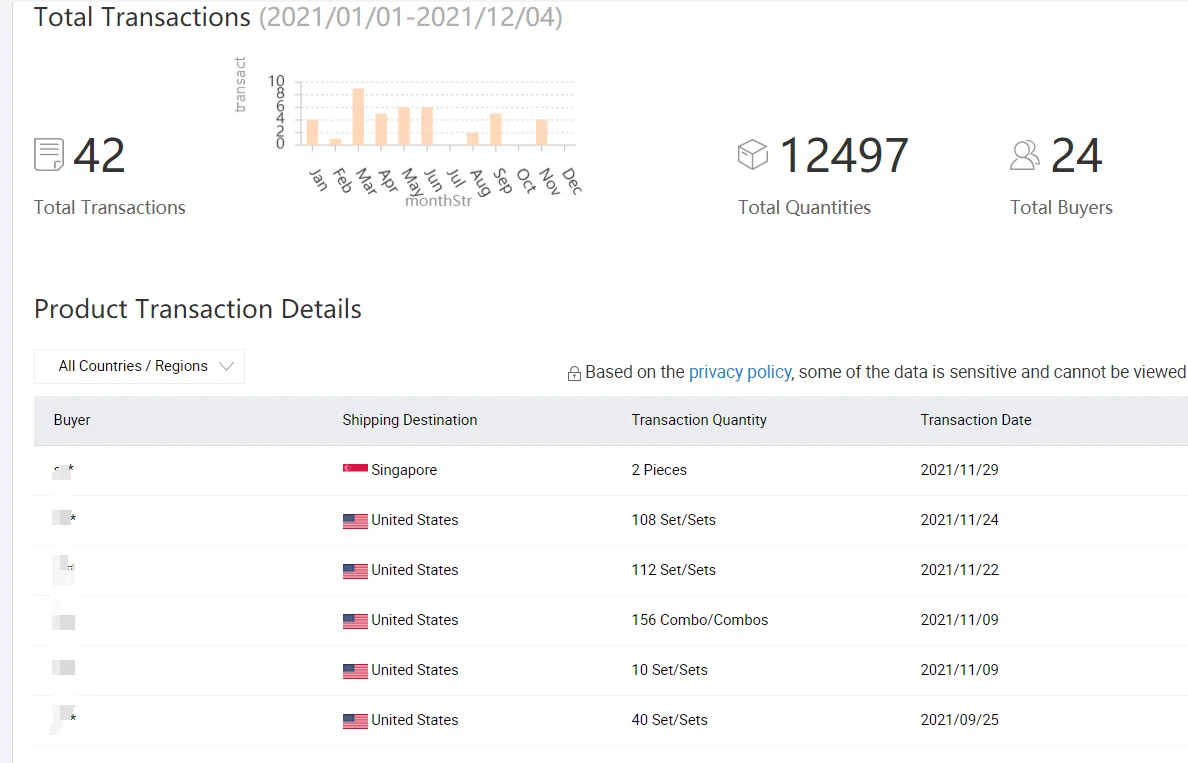Click the Buyer column header
The image size is (1188, 763).
(x=72, y=420)
